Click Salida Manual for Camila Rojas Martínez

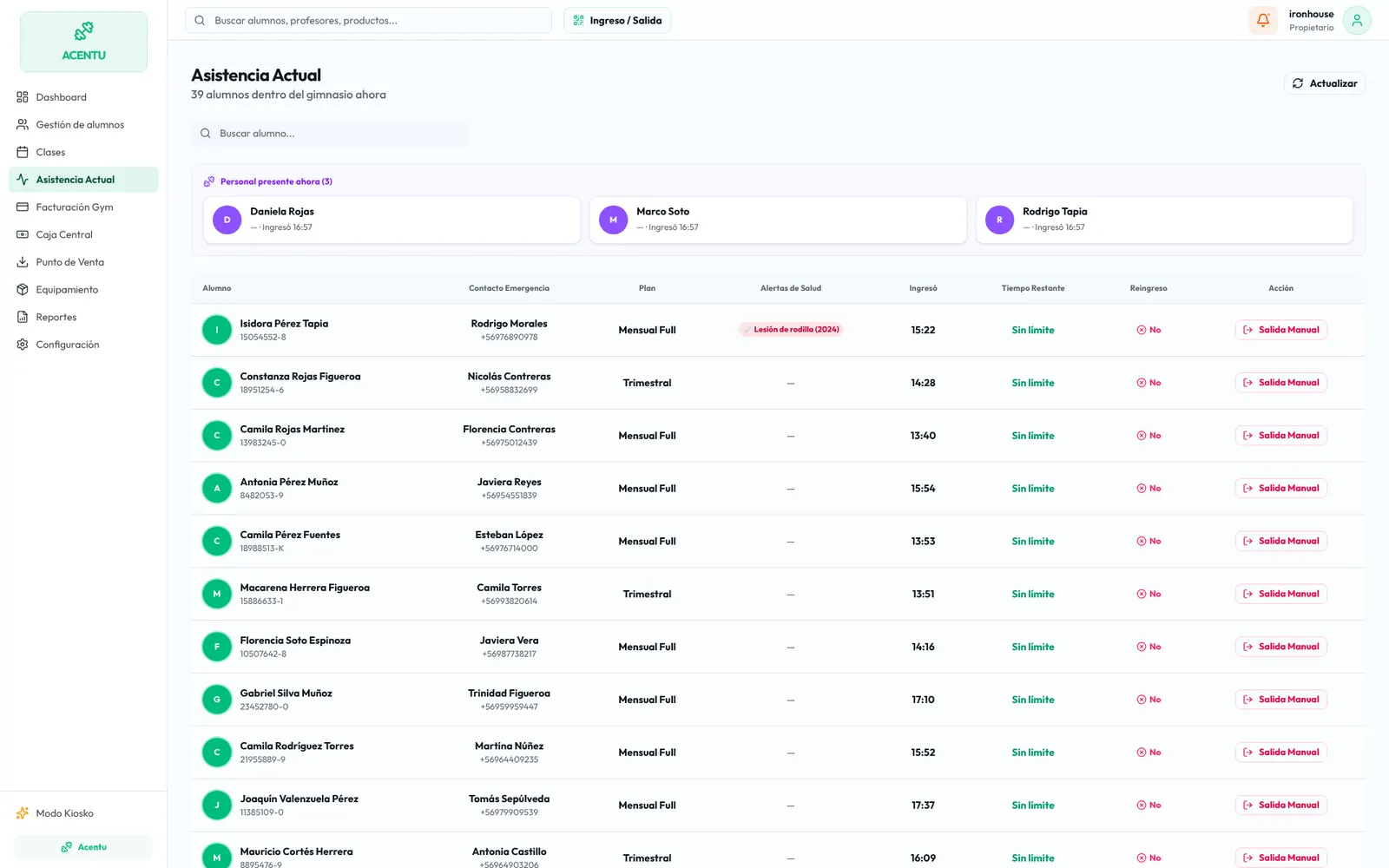(x=1280, y=436)
